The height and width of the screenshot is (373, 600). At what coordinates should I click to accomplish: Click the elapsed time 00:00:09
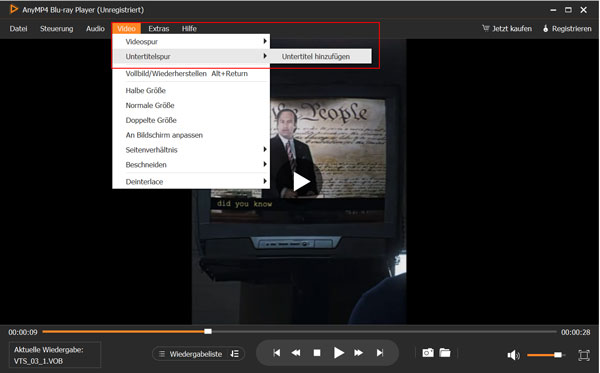coord(23,332)
